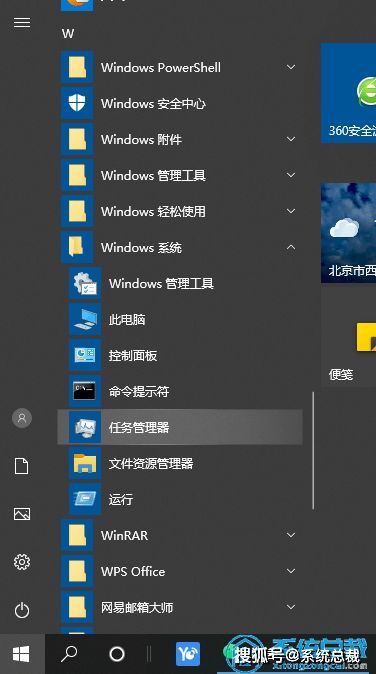Screen dimensions: 376x674
Task: Select the WinRAR label
Action: [125, 536]
